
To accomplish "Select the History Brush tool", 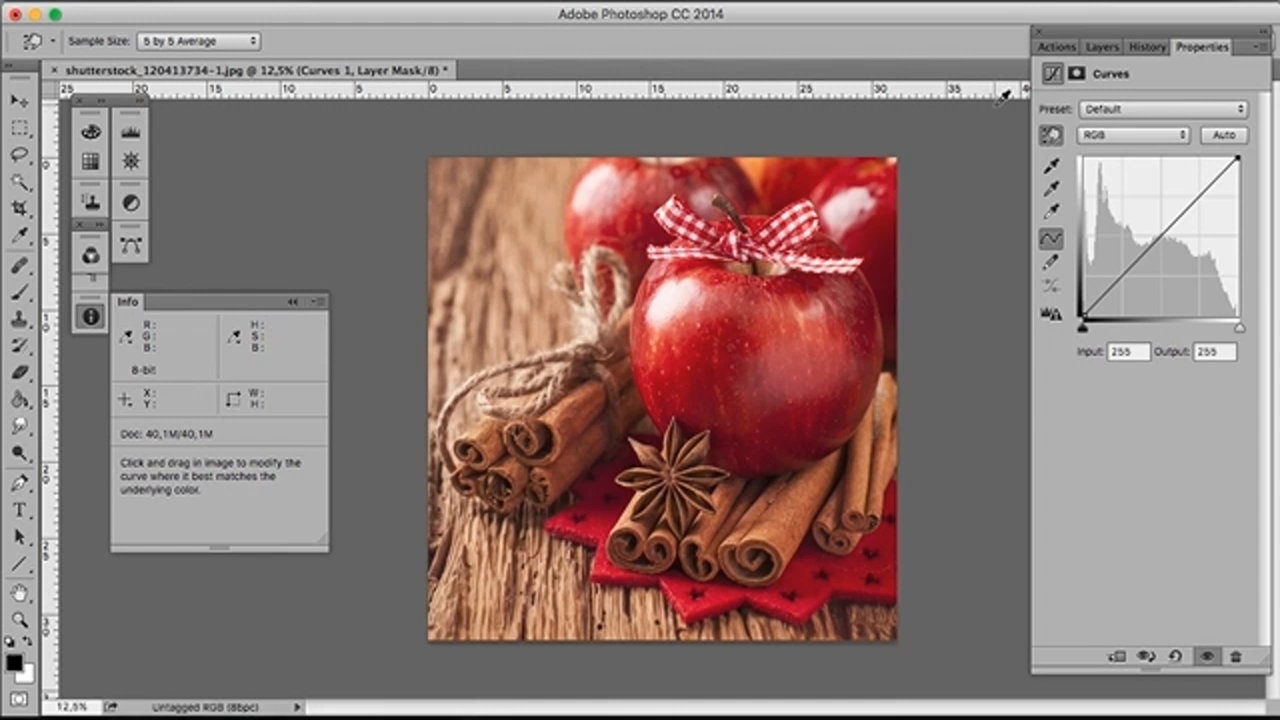I will point(19,346).
